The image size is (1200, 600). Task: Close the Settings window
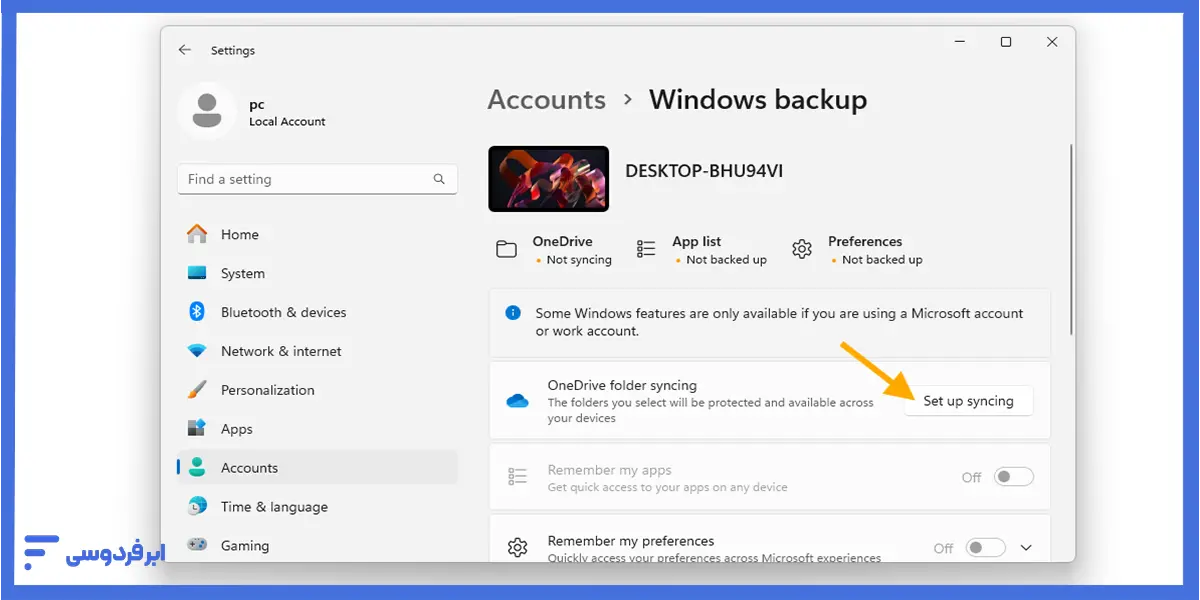tap(1052, 42)
